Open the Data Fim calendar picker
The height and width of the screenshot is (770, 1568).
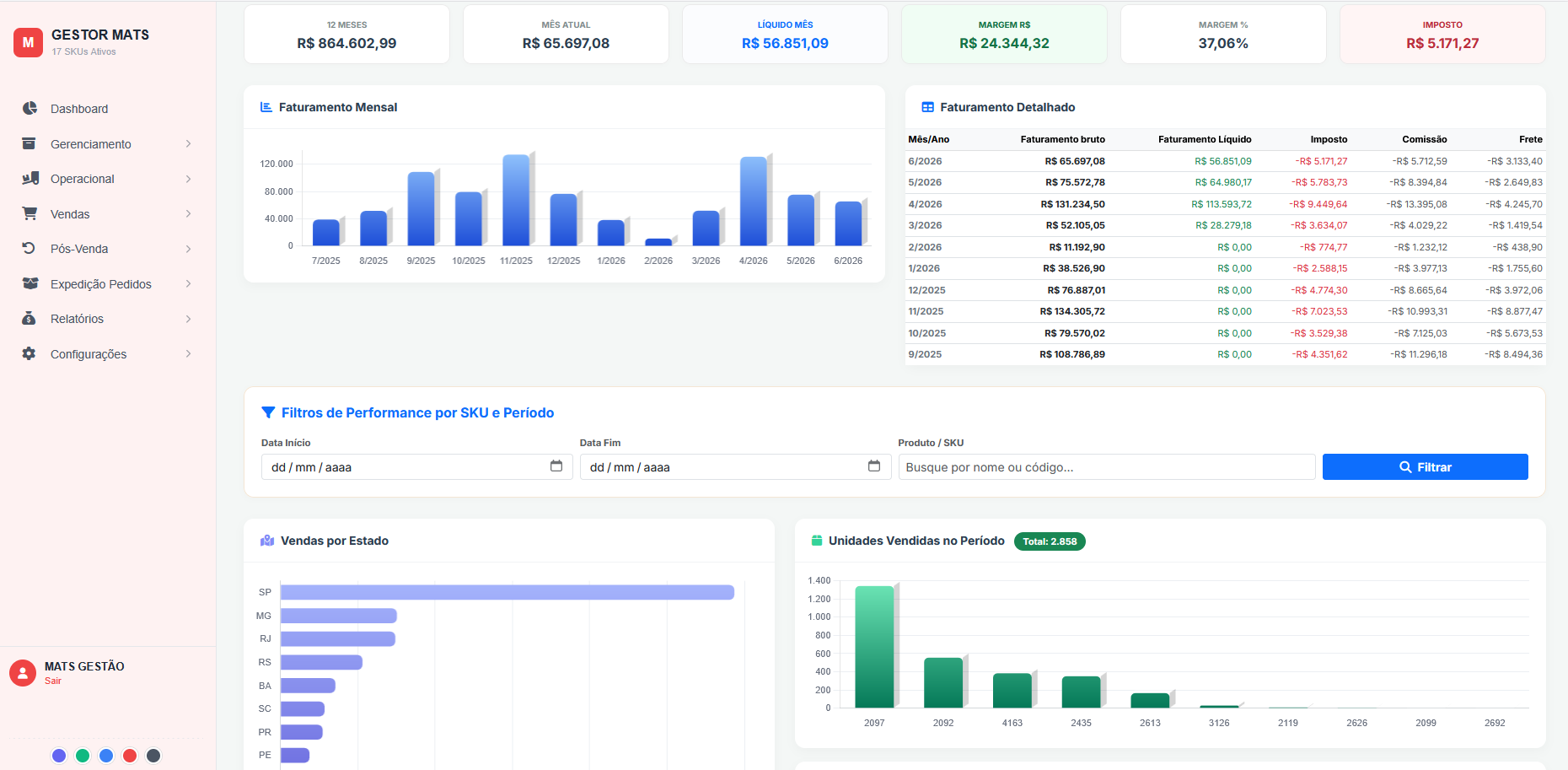(x=874, y=466)
